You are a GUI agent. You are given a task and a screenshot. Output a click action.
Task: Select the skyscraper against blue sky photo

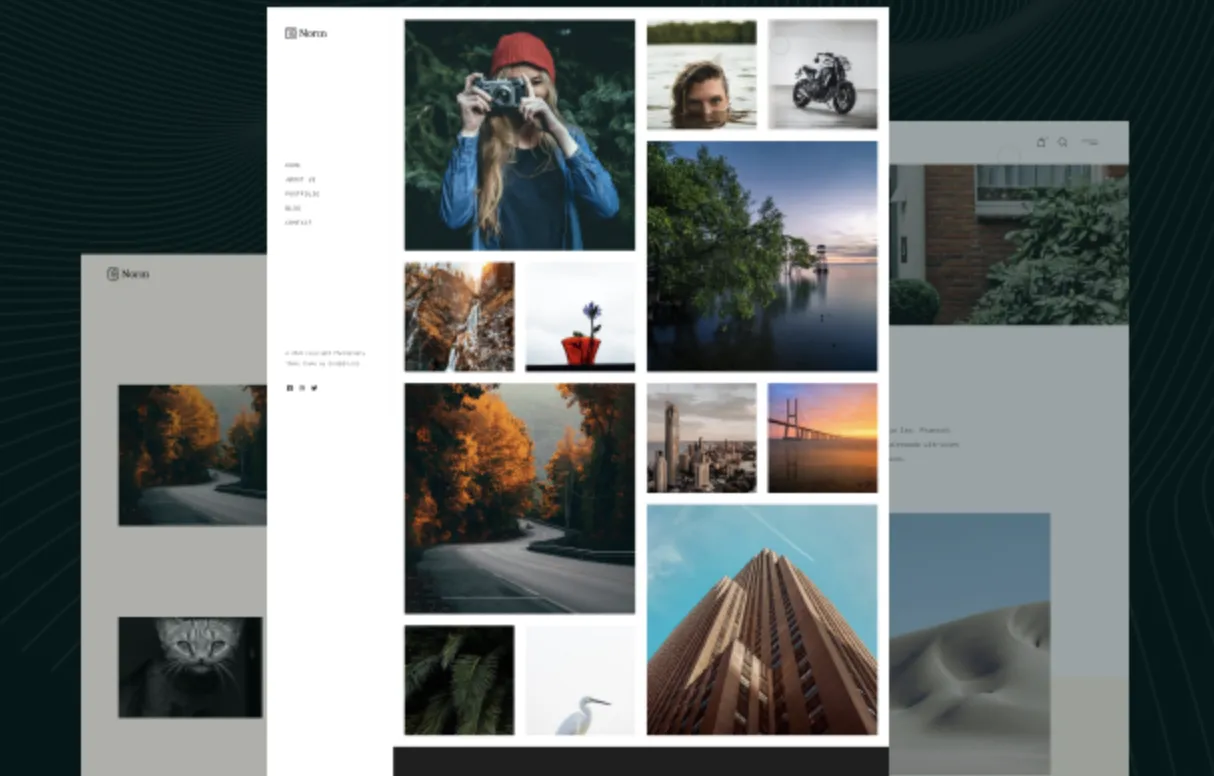pos(762,620)
